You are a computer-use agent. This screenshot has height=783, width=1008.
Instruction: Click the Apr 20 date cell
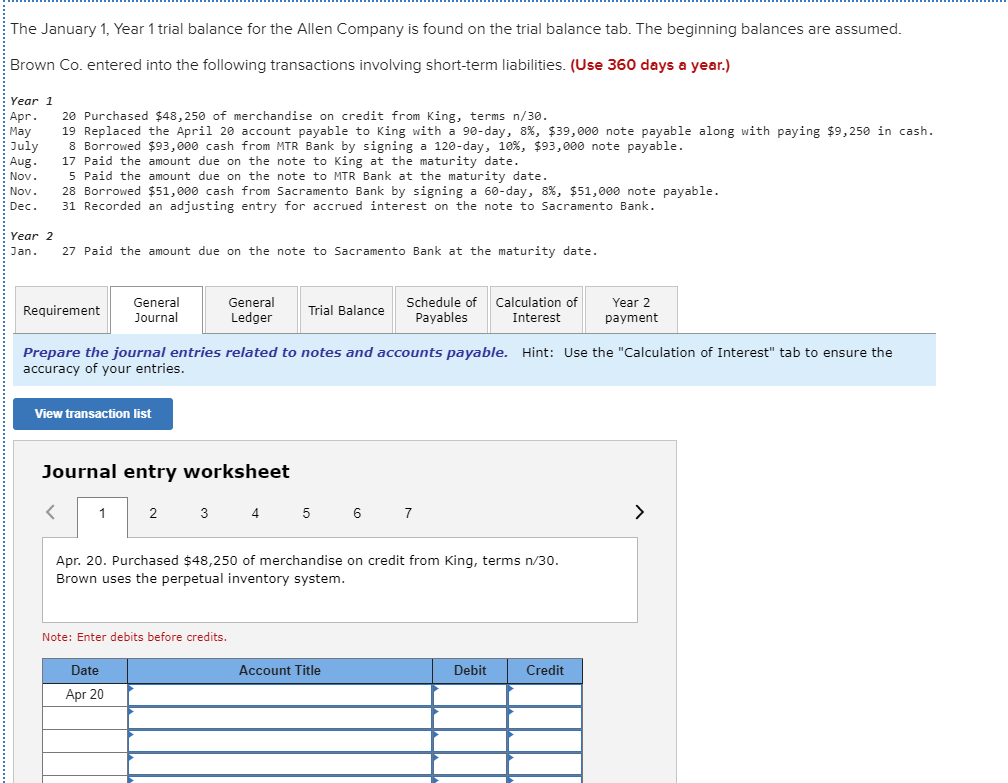click(x=85, y=695)
